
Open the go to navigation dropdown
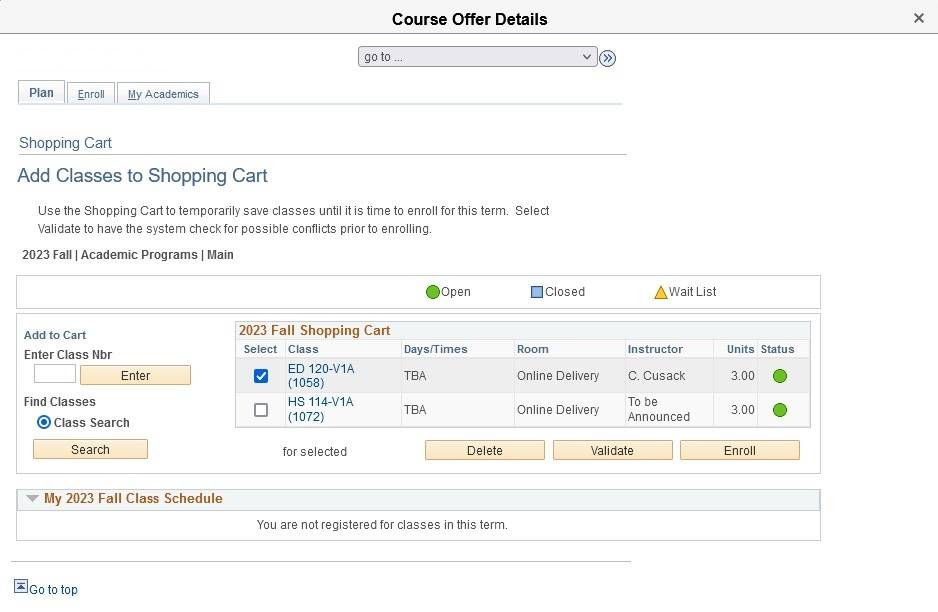(477, 57)
